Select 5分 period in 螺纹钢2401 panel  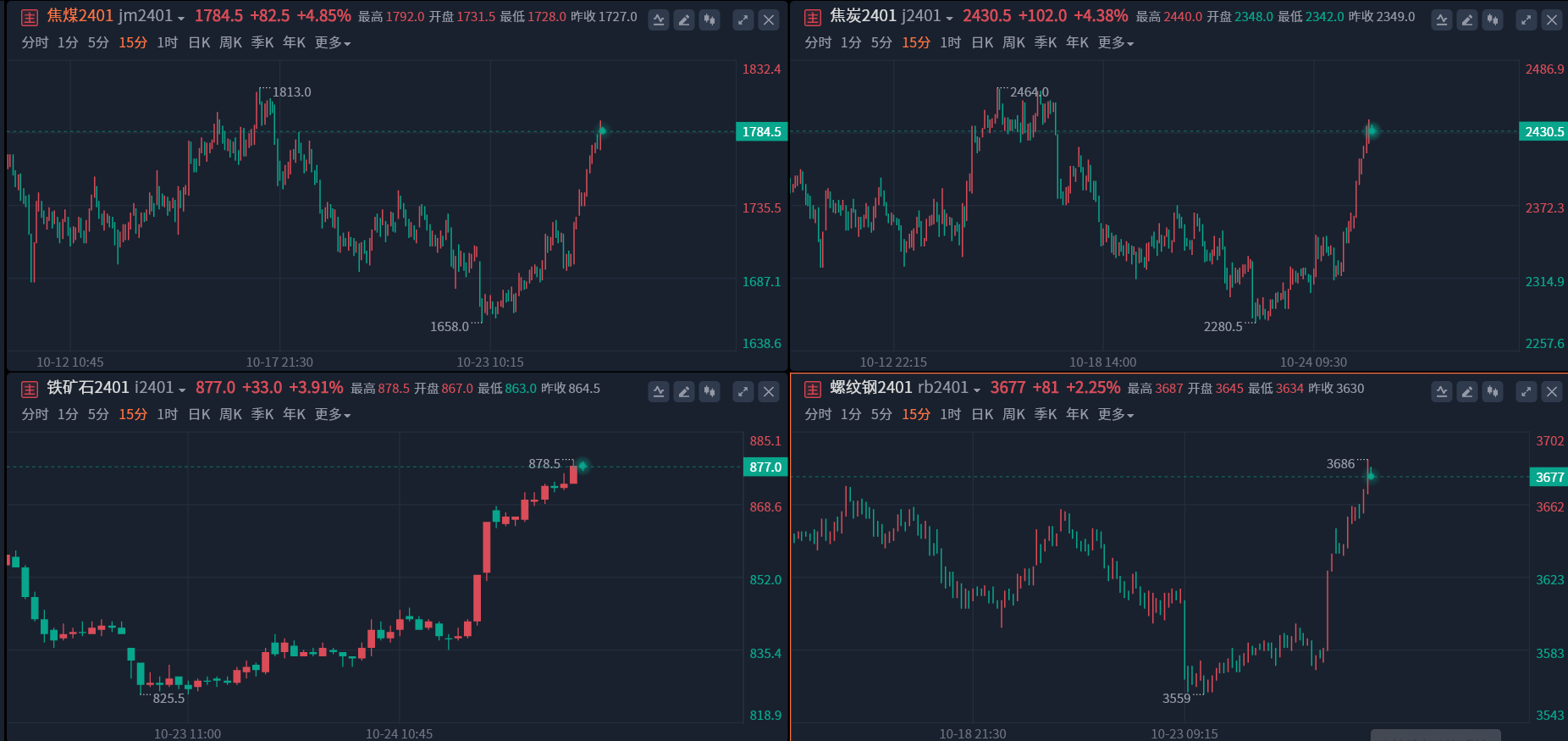tap(881, 414)
